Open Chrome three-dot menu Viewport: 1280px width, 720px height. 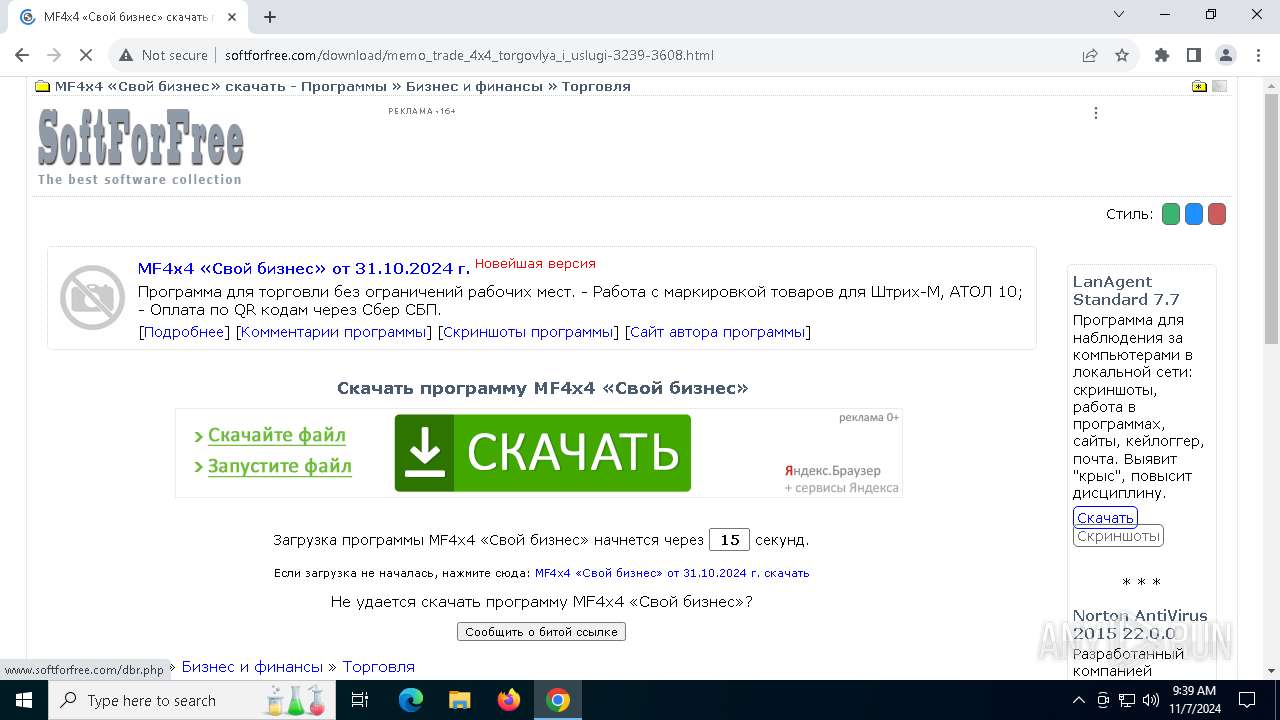1257,55
